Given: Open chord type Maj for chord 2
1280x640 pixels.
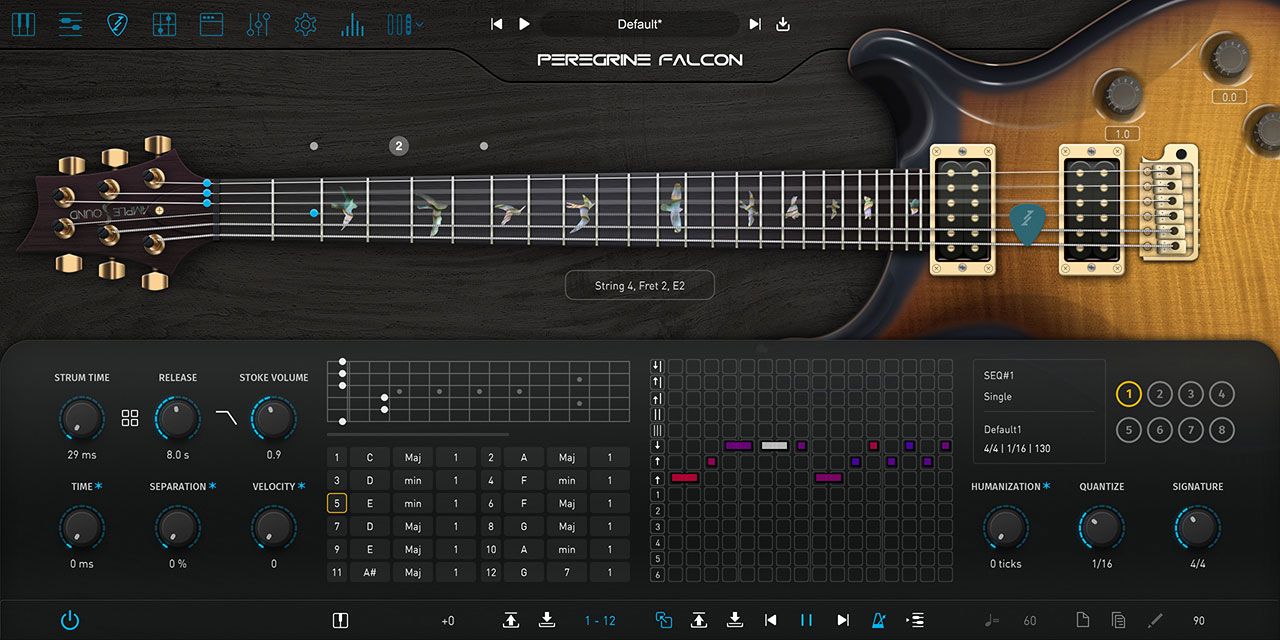Looking at the screenshot, I should click(567, 458).
